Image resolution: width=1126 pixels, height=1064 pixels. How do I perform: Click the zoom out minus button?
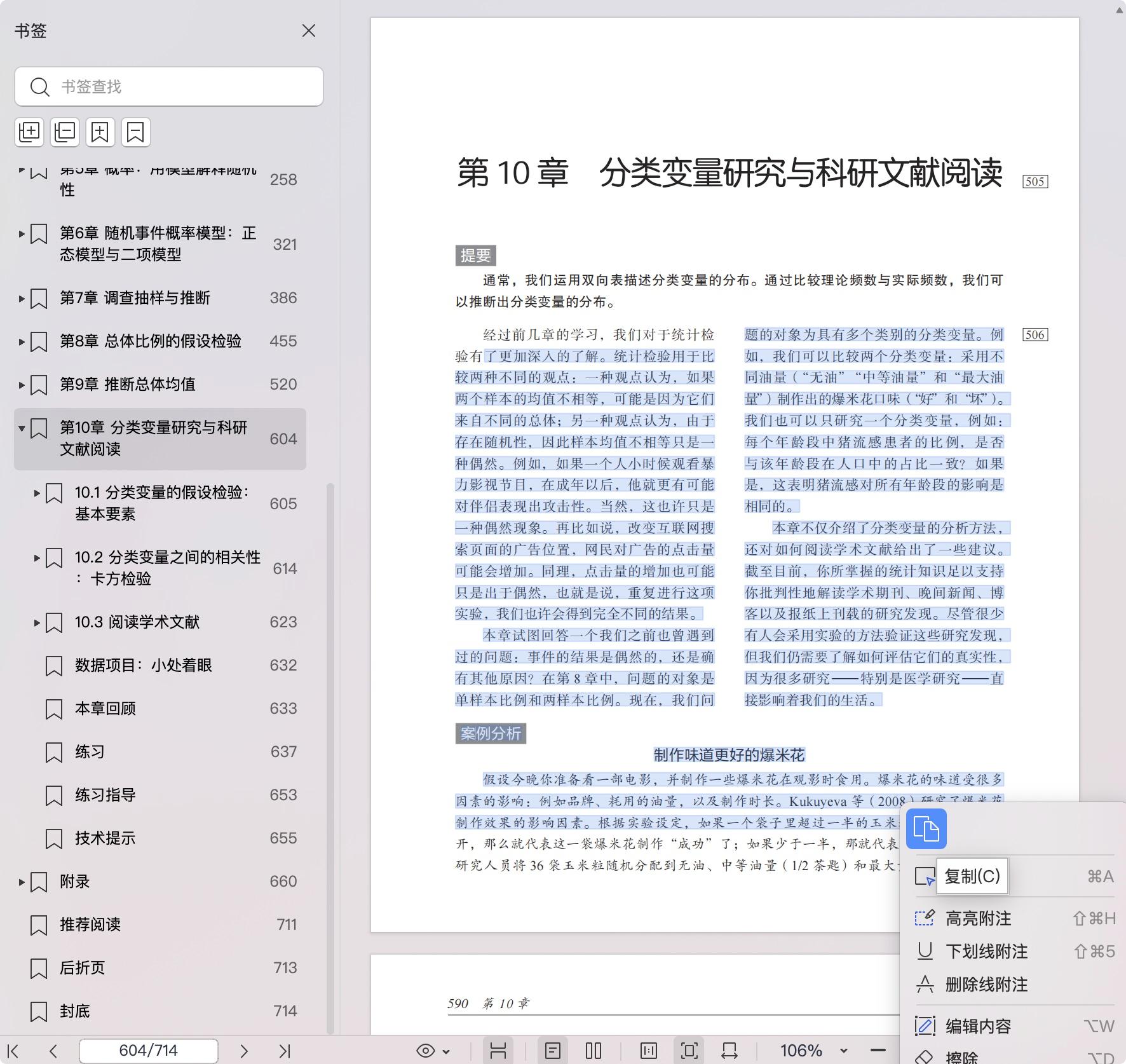[x=878, y=1051]
